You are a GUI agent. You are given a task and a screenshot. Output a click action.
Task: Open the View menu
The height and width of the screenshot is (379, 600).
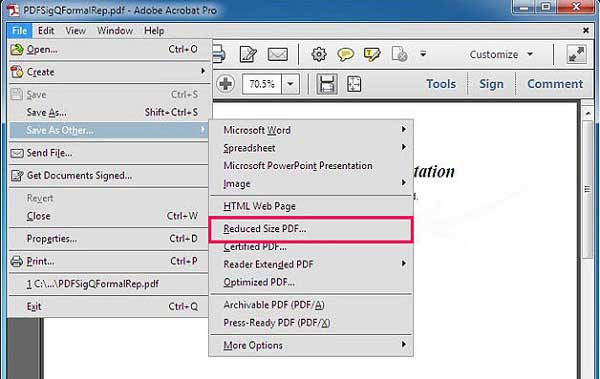point(75,31)
